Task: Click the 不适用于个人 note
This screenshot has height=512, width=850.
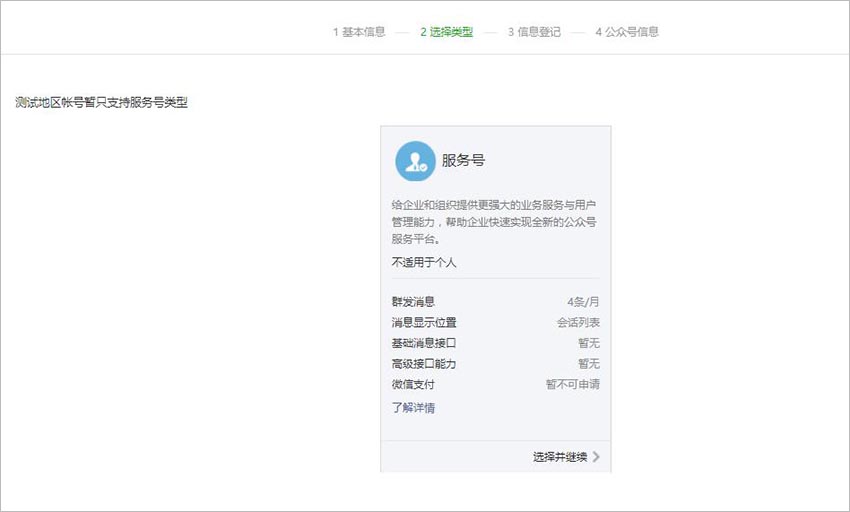Action: (x=424, y=263)
